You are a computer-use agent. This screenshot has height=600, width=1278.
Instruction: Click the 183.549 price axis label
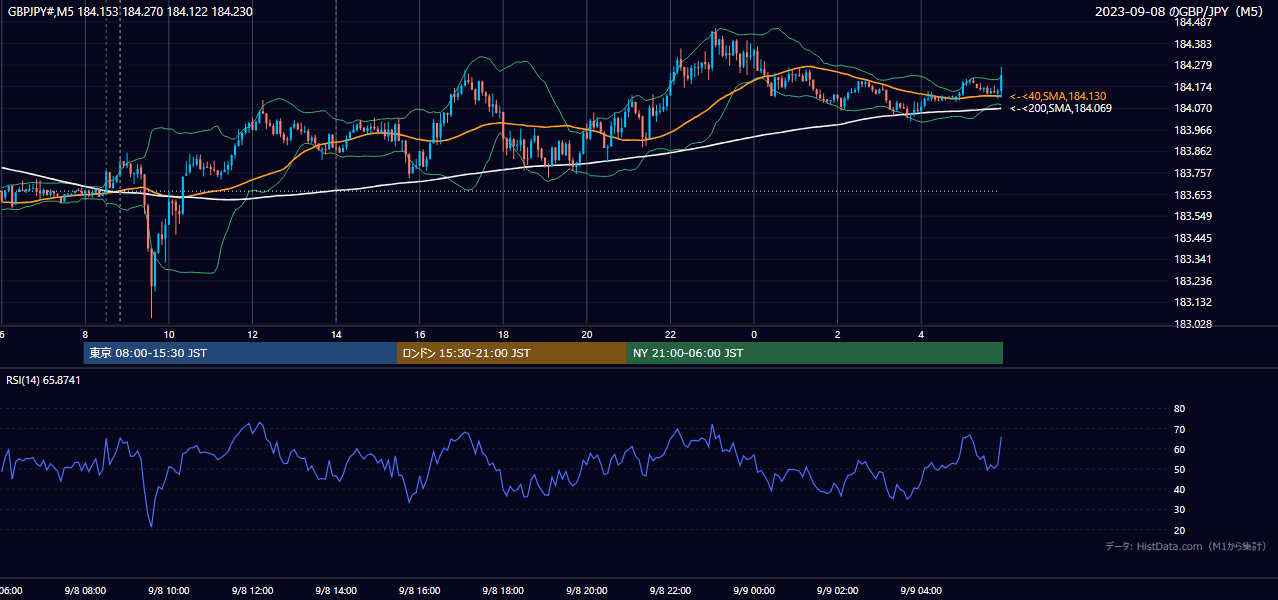coord(1193,216)
